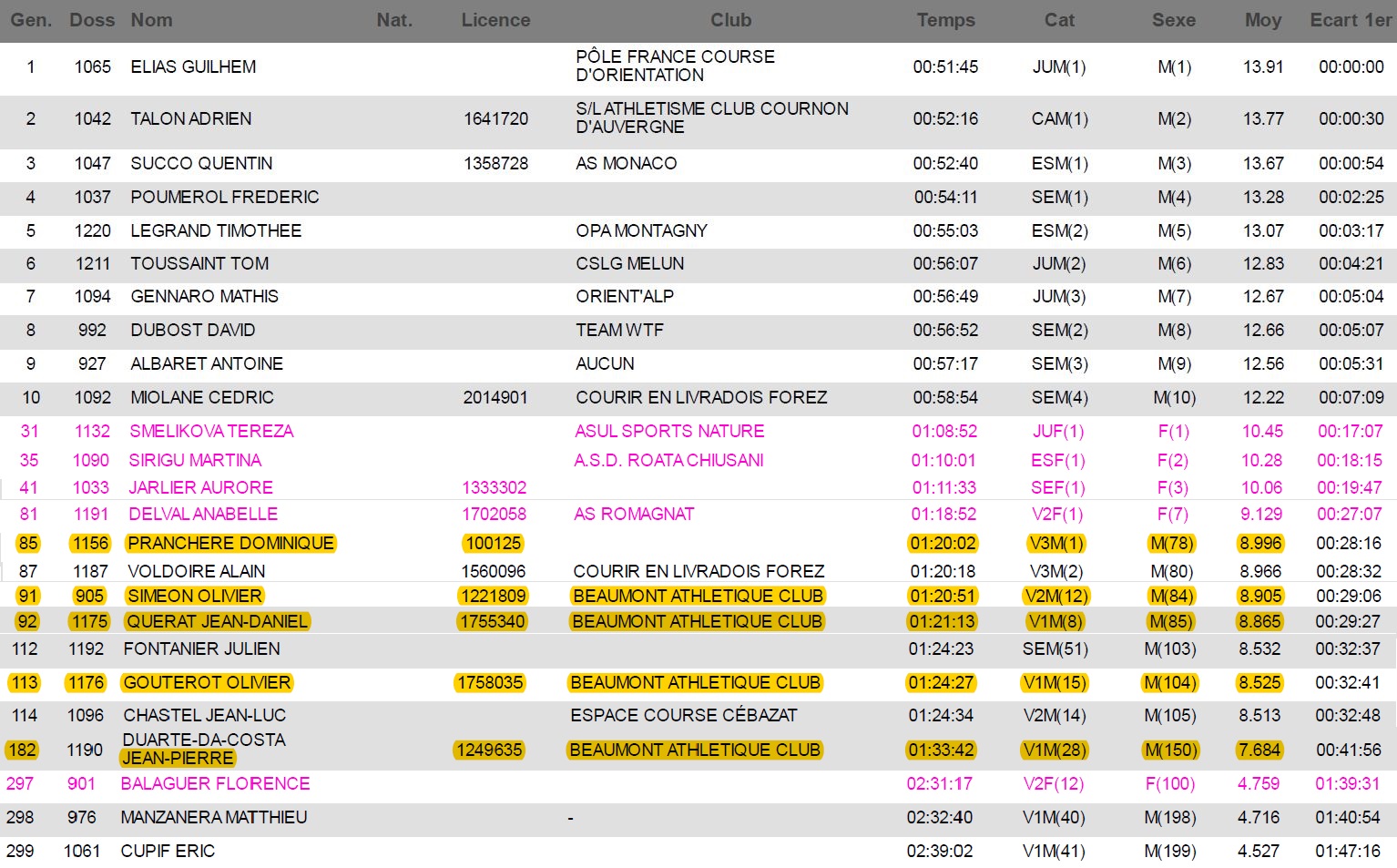The height and width of the screenshot is (868, 1397).
Task: Click the OPA MONTAGNY club cell
Action: [641, 230]
